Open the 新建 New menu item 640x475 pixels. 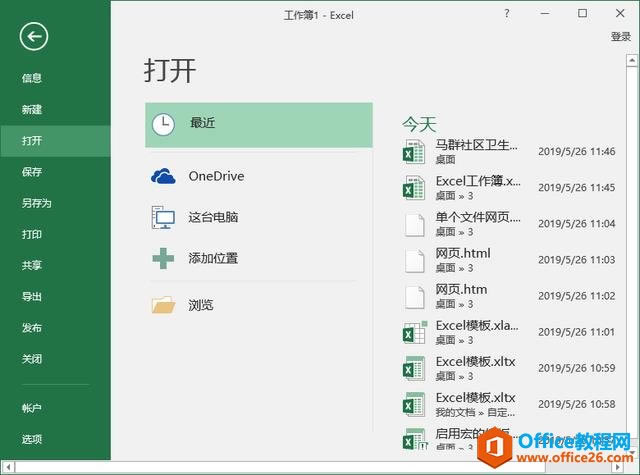pyautogui.click(x=32, y=109)
